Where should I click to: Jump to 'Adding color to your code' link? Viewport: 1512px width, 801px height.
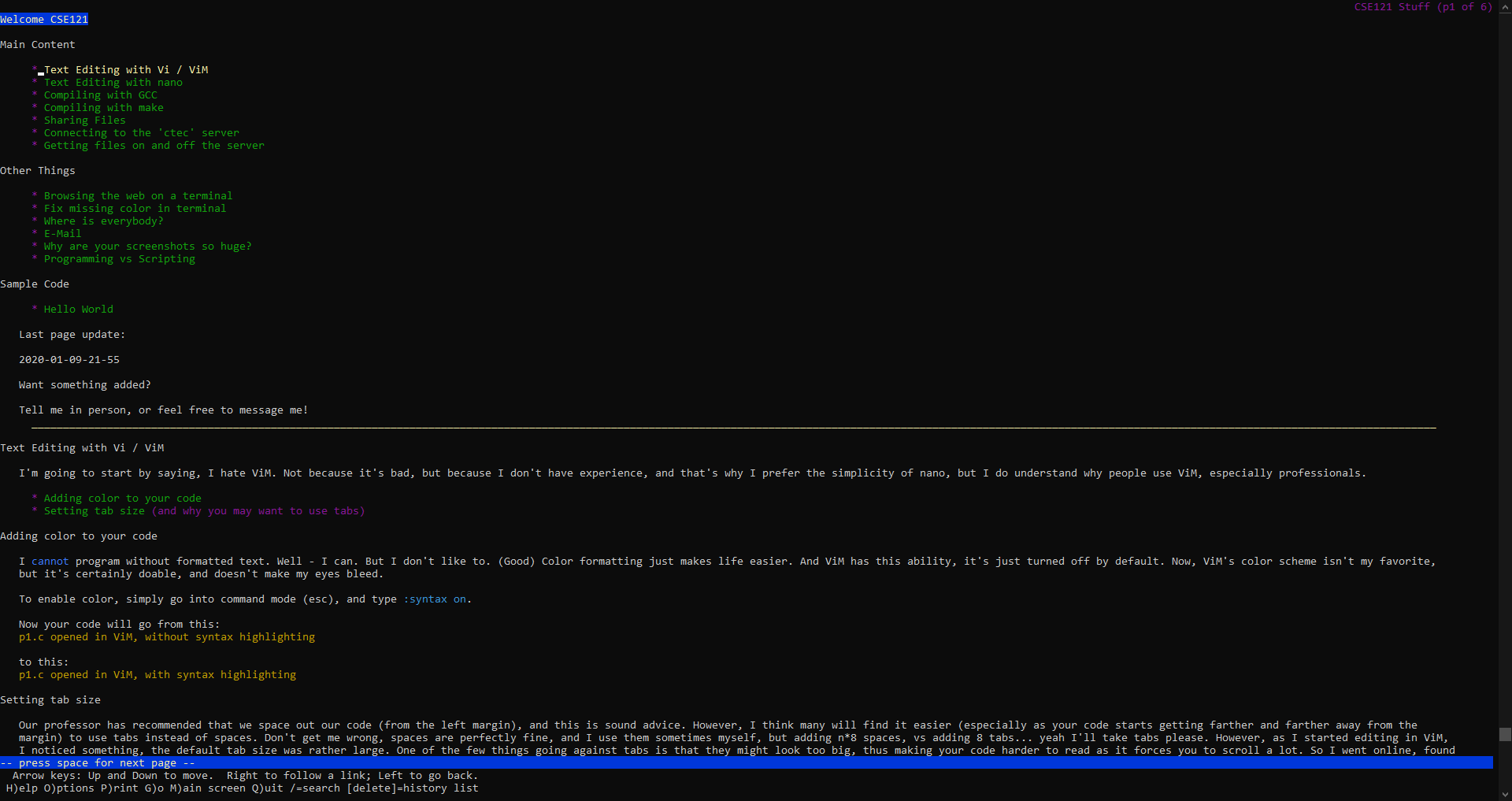(123, 499)
